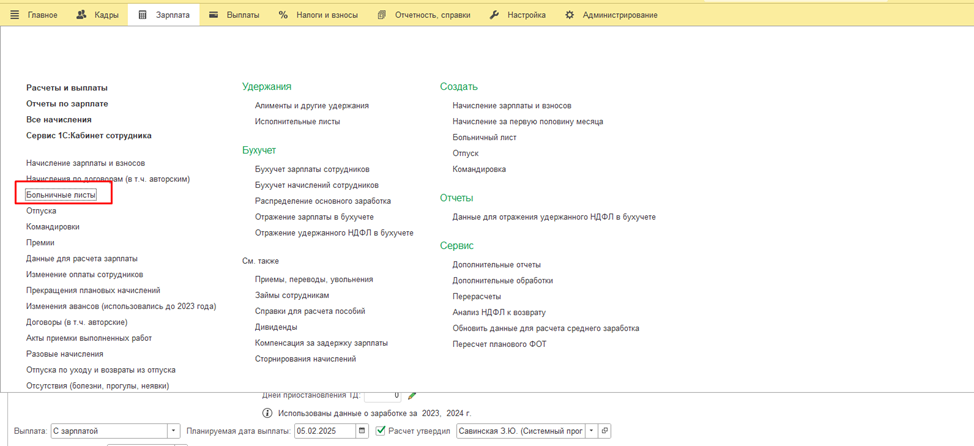The width and height of the screenshot is (974, 446).
Task: Click the Дни приостановления ТД field
Action: coord(383,396)
